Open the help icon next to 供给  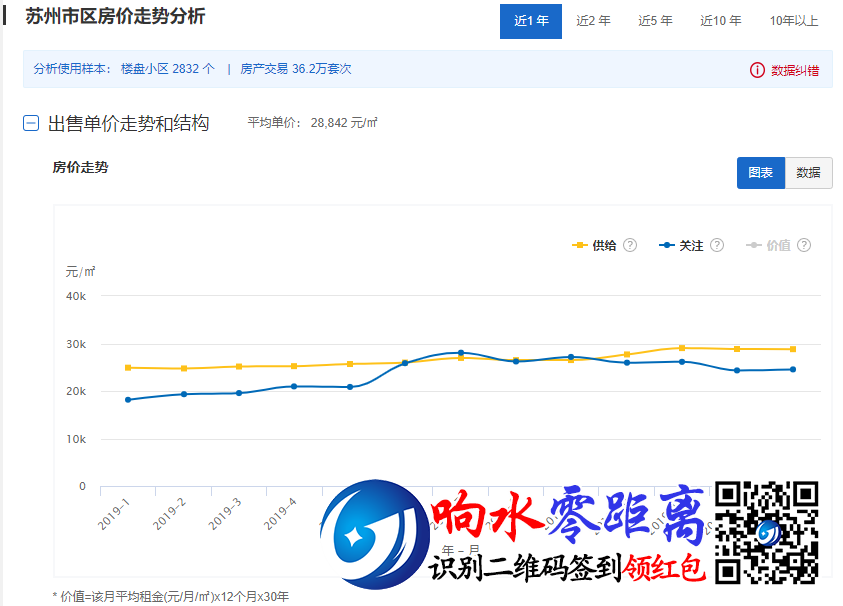click(x=630, y=245)
